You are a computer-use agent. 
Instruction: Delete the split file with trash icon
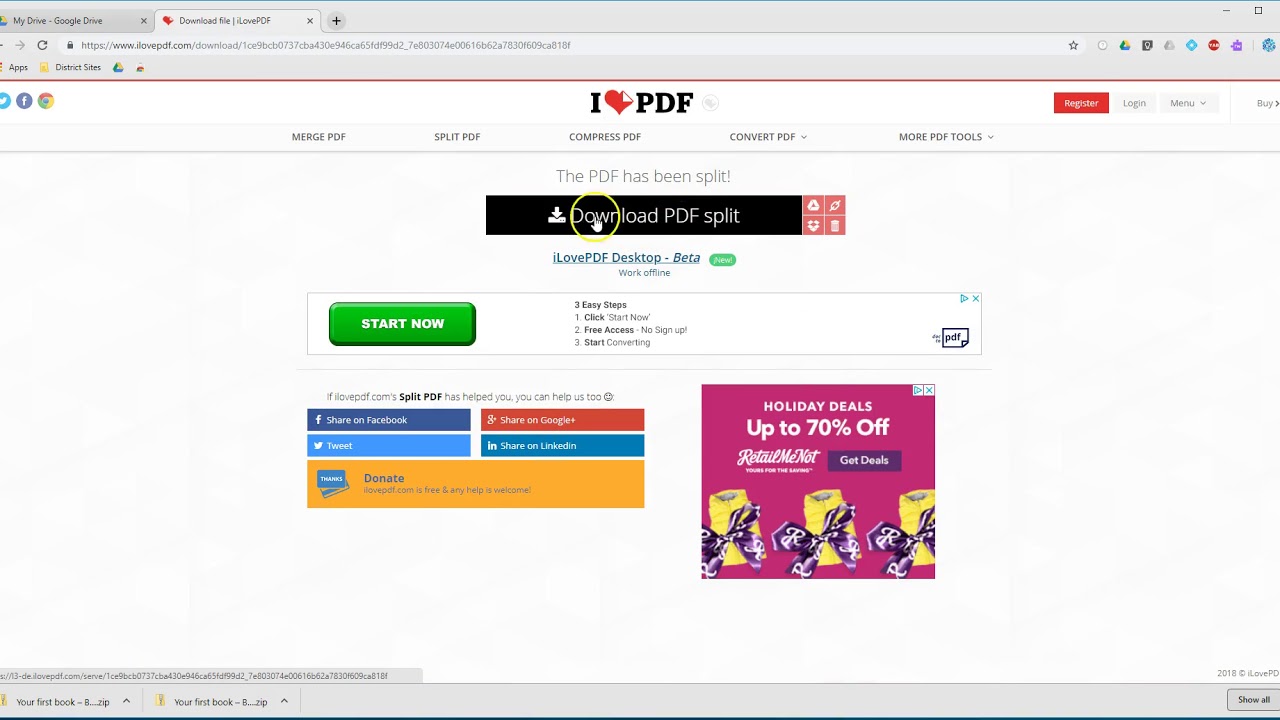pyautogui.click(x=835, y=226)
